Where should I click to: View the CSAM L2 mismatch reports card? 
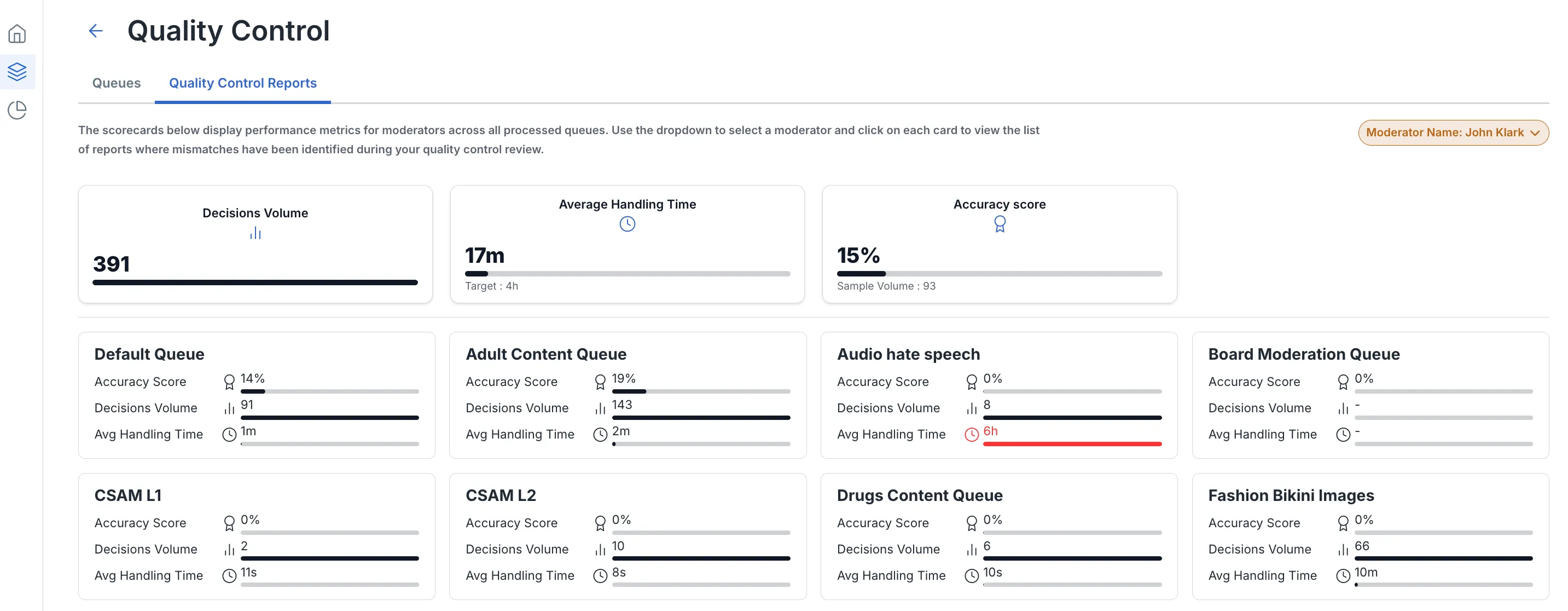(628, 537)
